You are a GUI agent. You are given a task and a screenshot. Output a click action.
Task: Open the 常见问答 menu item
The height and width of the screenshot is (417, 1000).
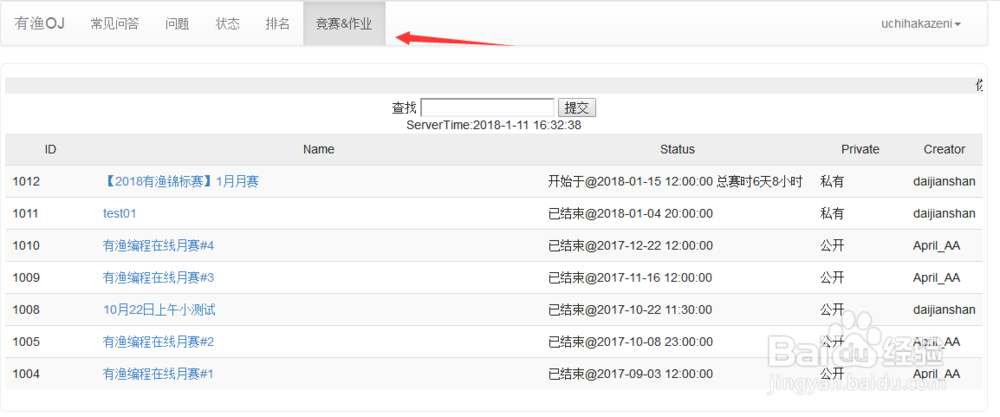point(115,24)
